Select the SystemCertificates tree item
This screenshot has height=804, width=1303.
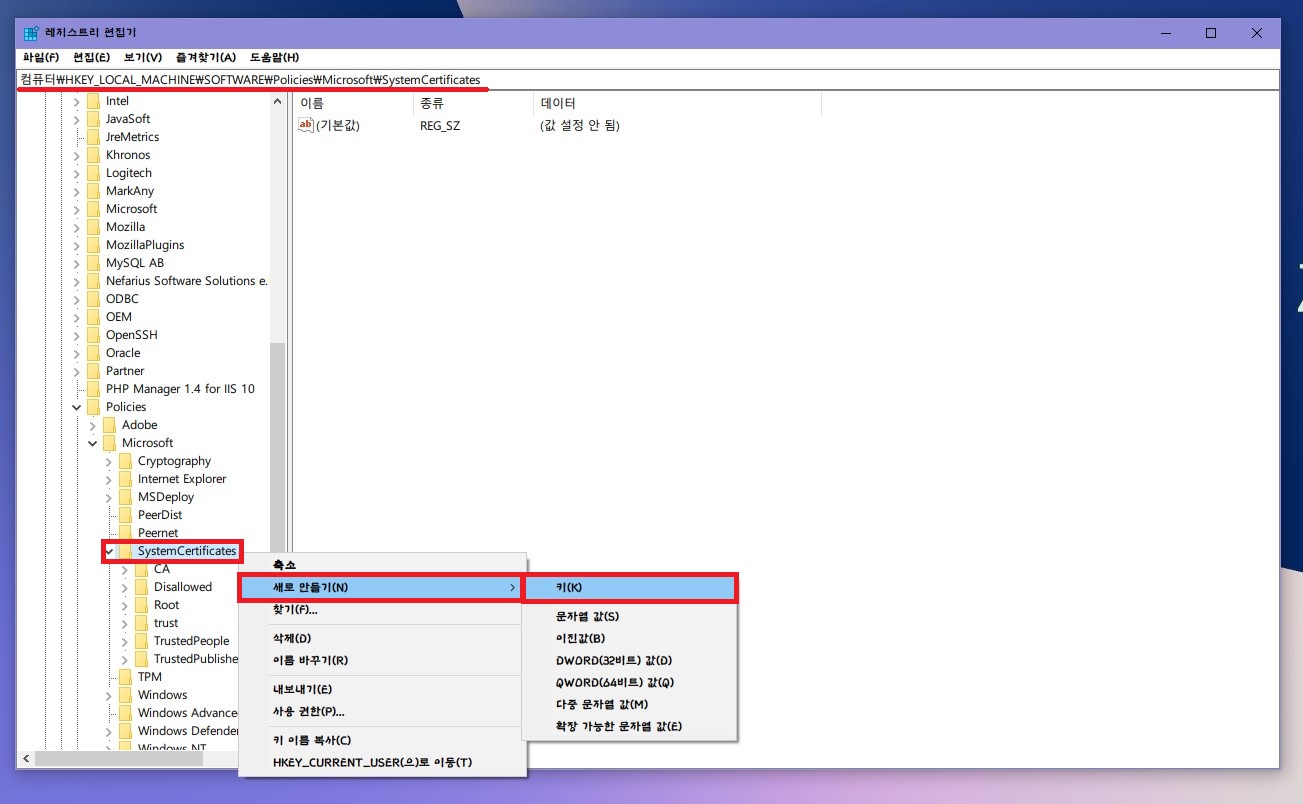click(187, 551)
